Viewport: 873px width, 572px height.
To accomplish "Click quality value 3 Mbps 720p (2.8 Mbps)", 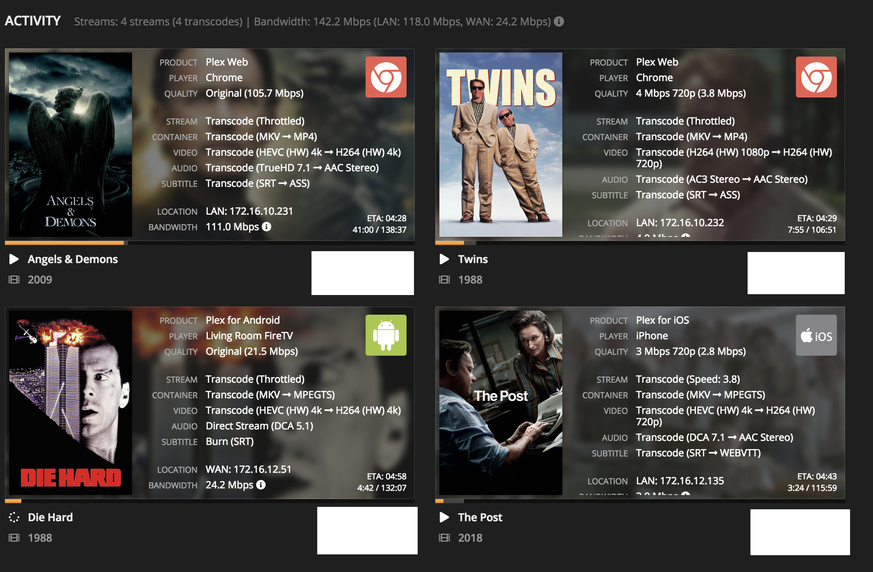I will [x=691, y=351].
